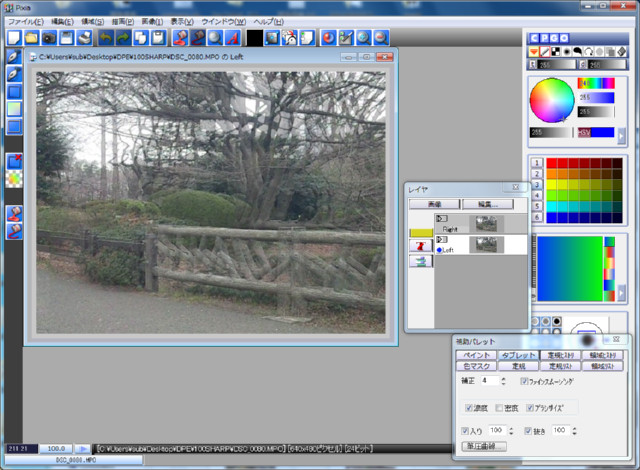640x470 pixels.
Task: Click the magnifying glass toolbar icon
Action: 215,38
